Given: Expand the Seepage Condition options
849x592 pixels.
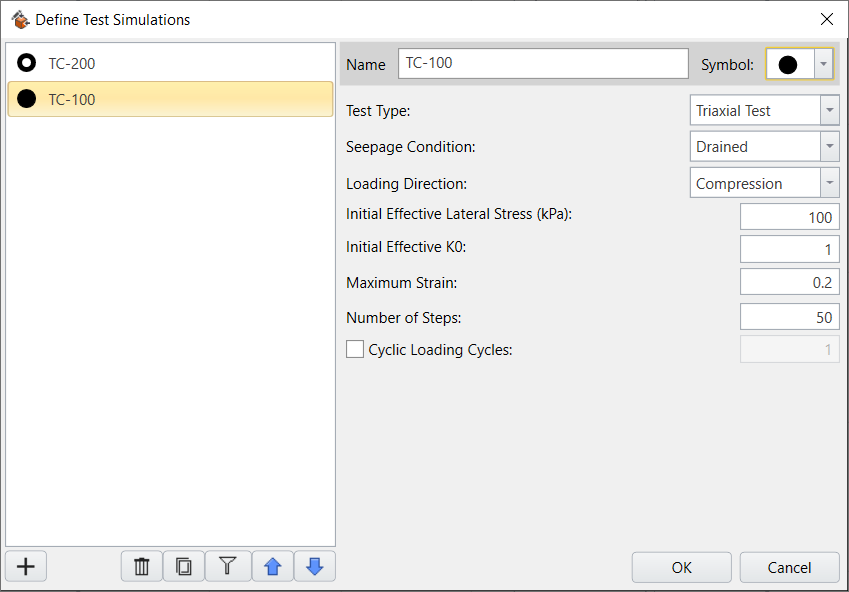Looking at the screenshot, I should tap(830, 146).
